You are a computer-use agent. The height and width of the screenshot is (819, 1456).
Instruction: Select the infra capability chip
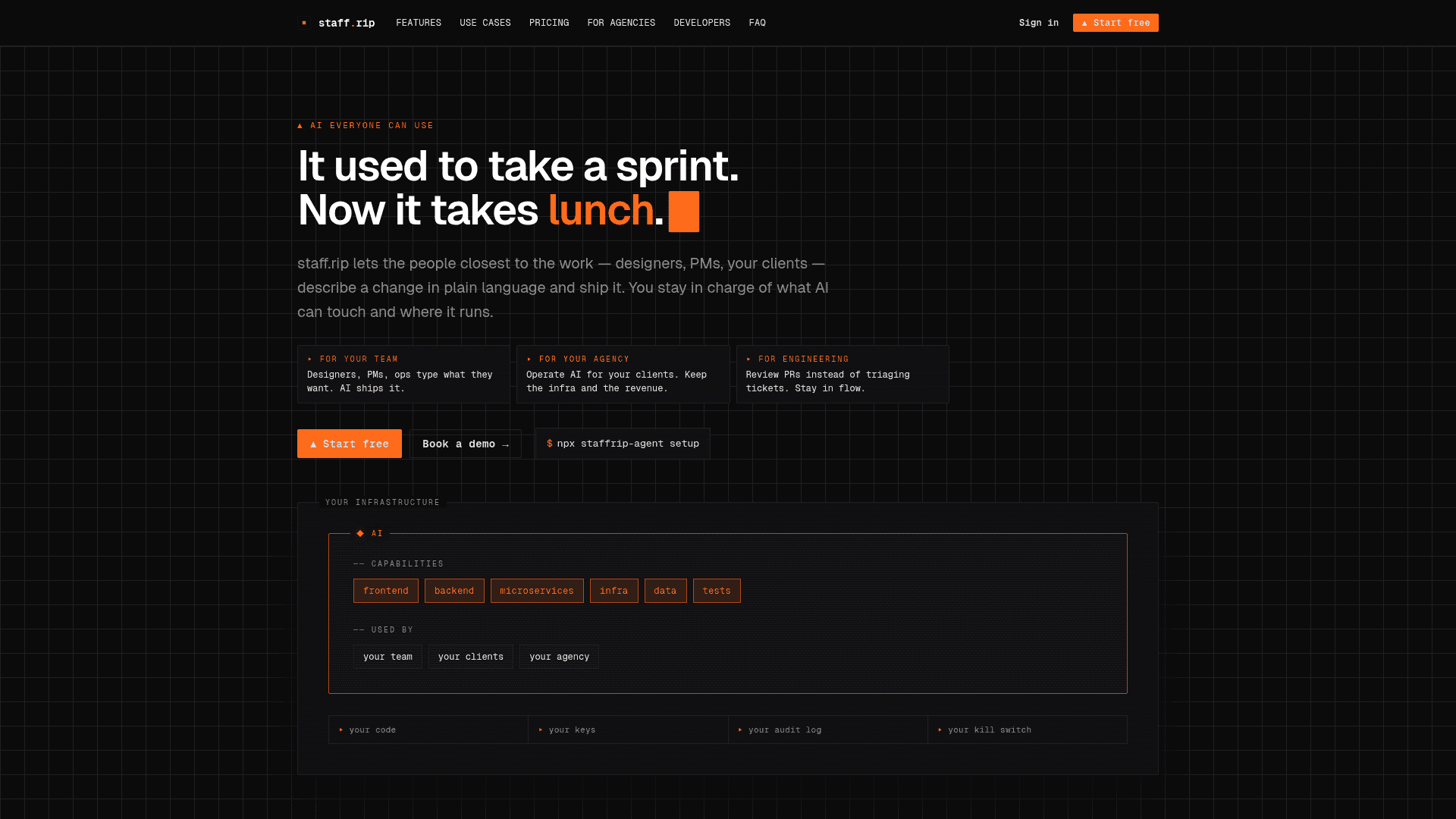pyautogui.click(x=614, y=591)
